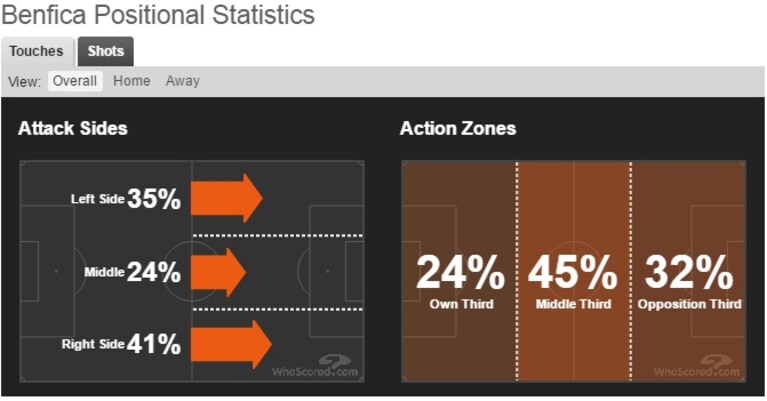
Task: Select the Overall view option
Action: 75,81
